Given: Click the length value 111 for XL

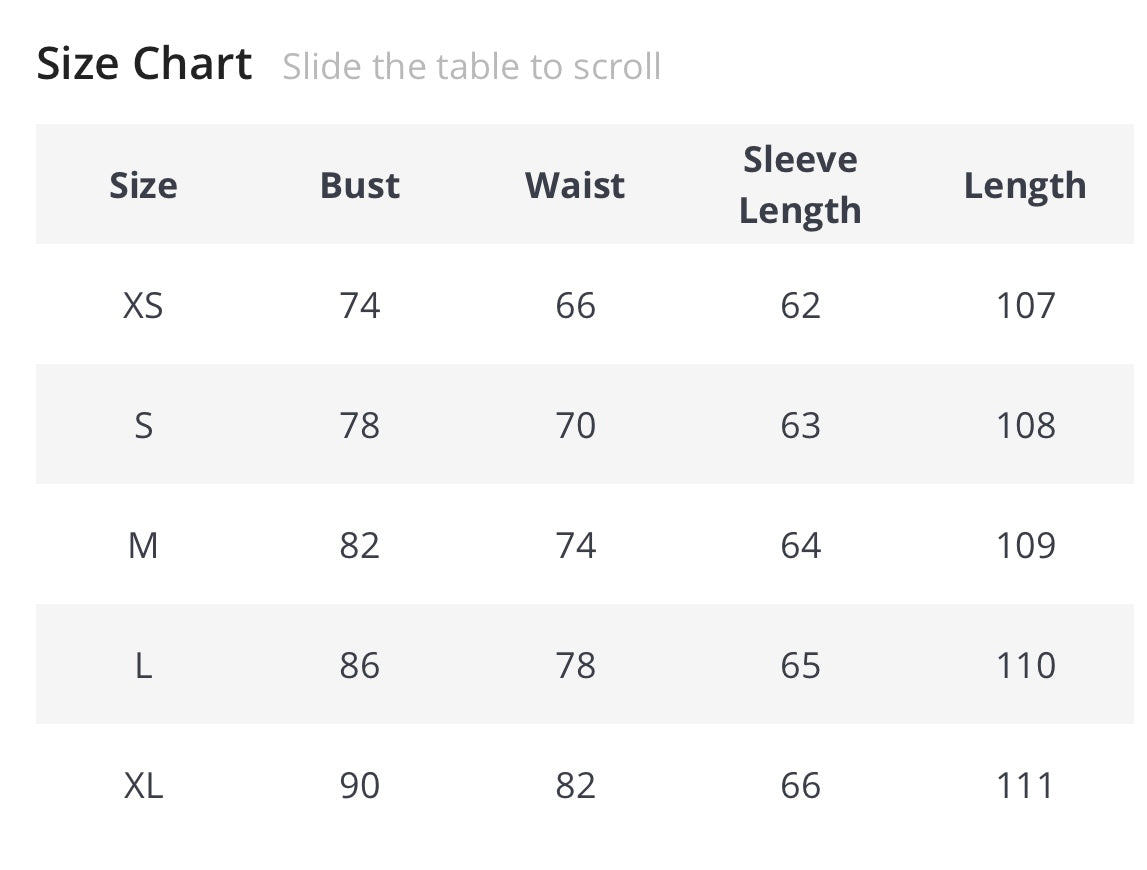Looking at the screenshot, I should coord(1025,785).
